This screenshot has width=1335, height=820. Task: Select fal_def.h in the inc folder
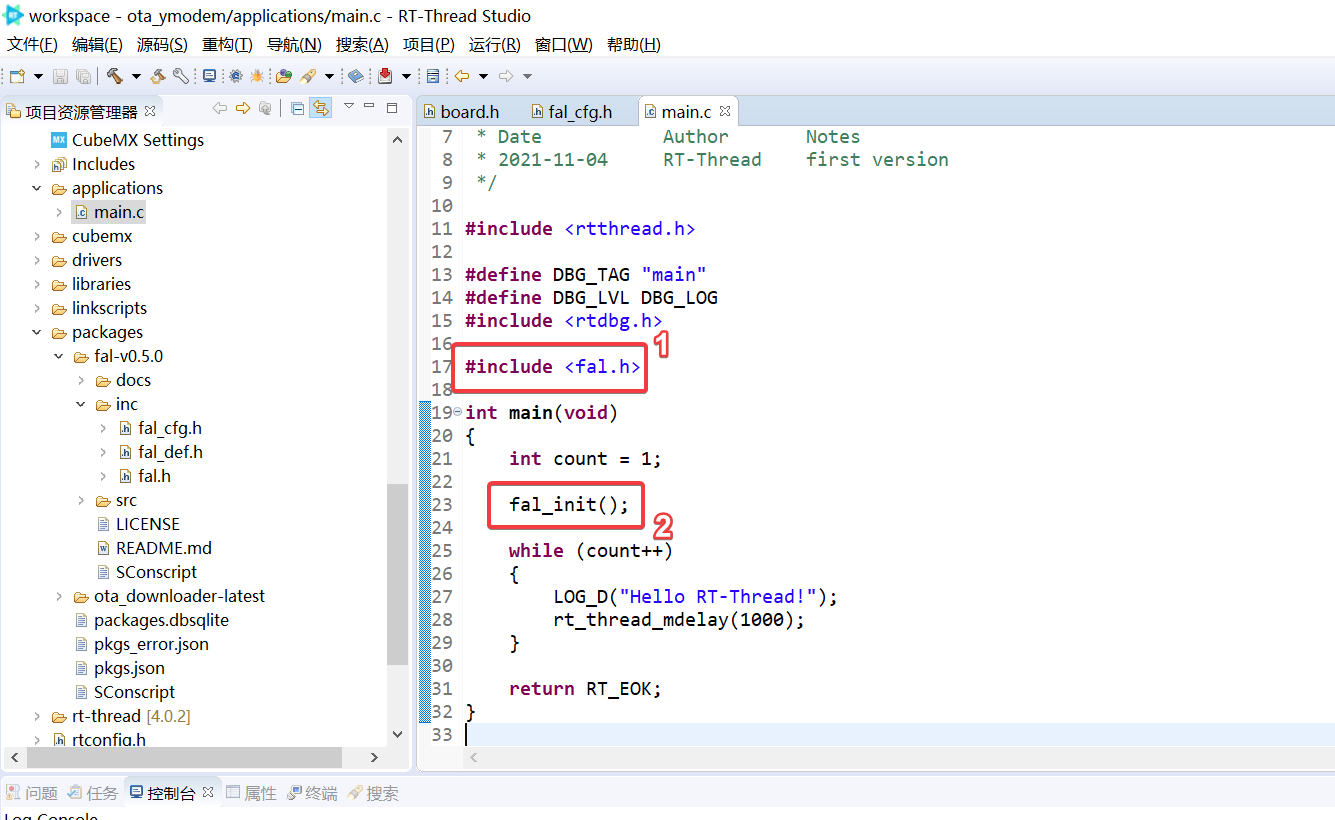point(170,452)
